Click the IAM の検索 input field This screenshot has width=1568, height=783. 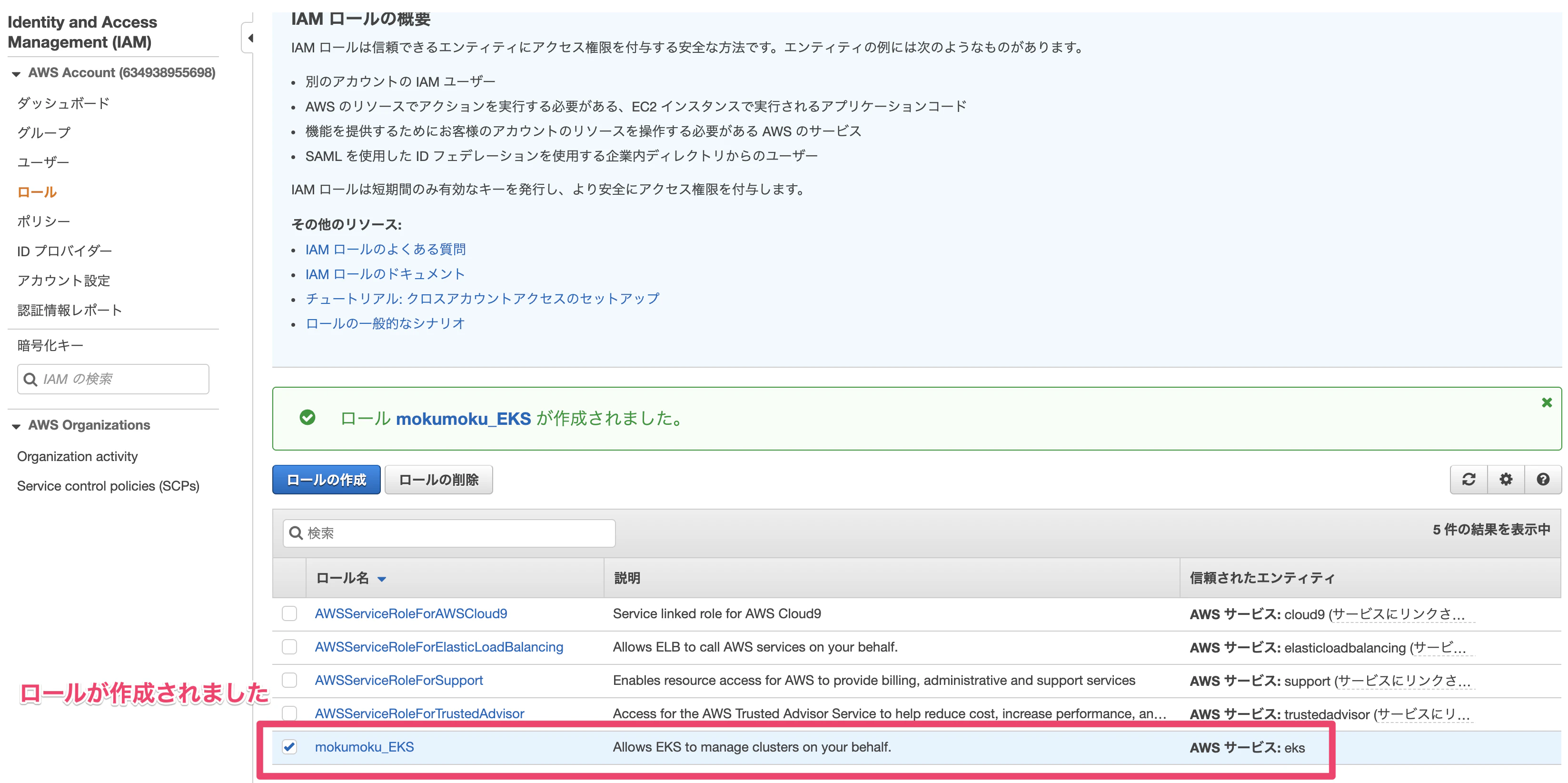[x=113, y=379]
